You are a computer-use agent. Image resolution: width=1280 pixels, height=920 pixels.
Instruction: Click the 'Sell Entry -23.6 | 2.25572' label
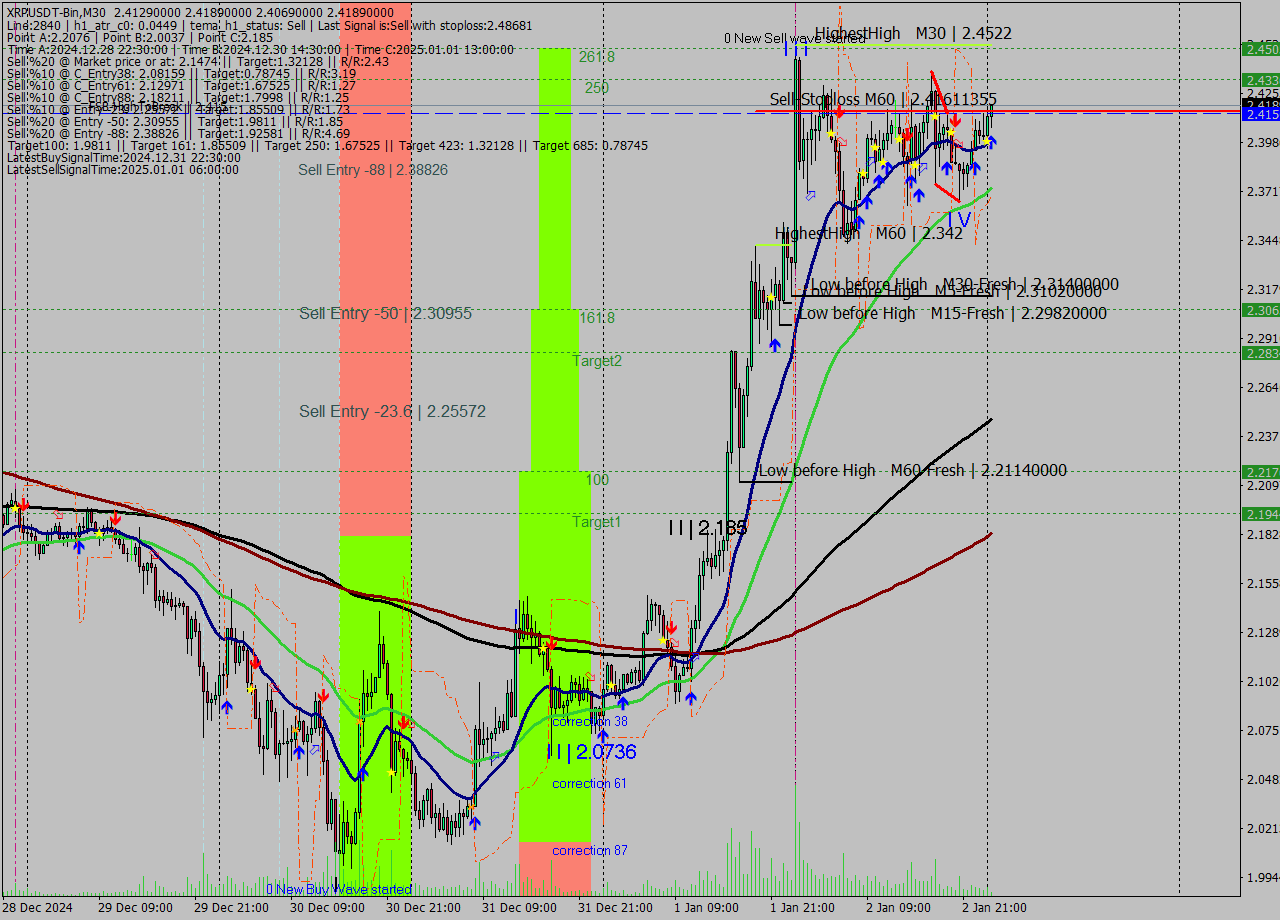pyautogui.click(x=392, y=411)
